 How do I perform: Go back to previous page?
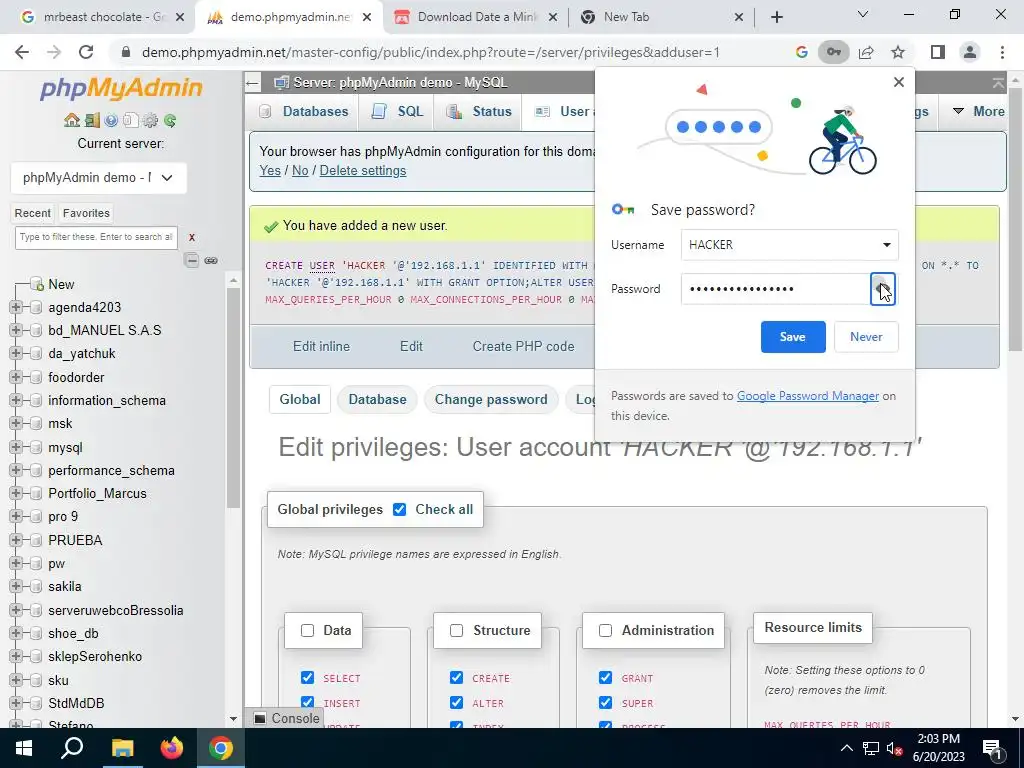pyautogui.click(x=22, y=52)
